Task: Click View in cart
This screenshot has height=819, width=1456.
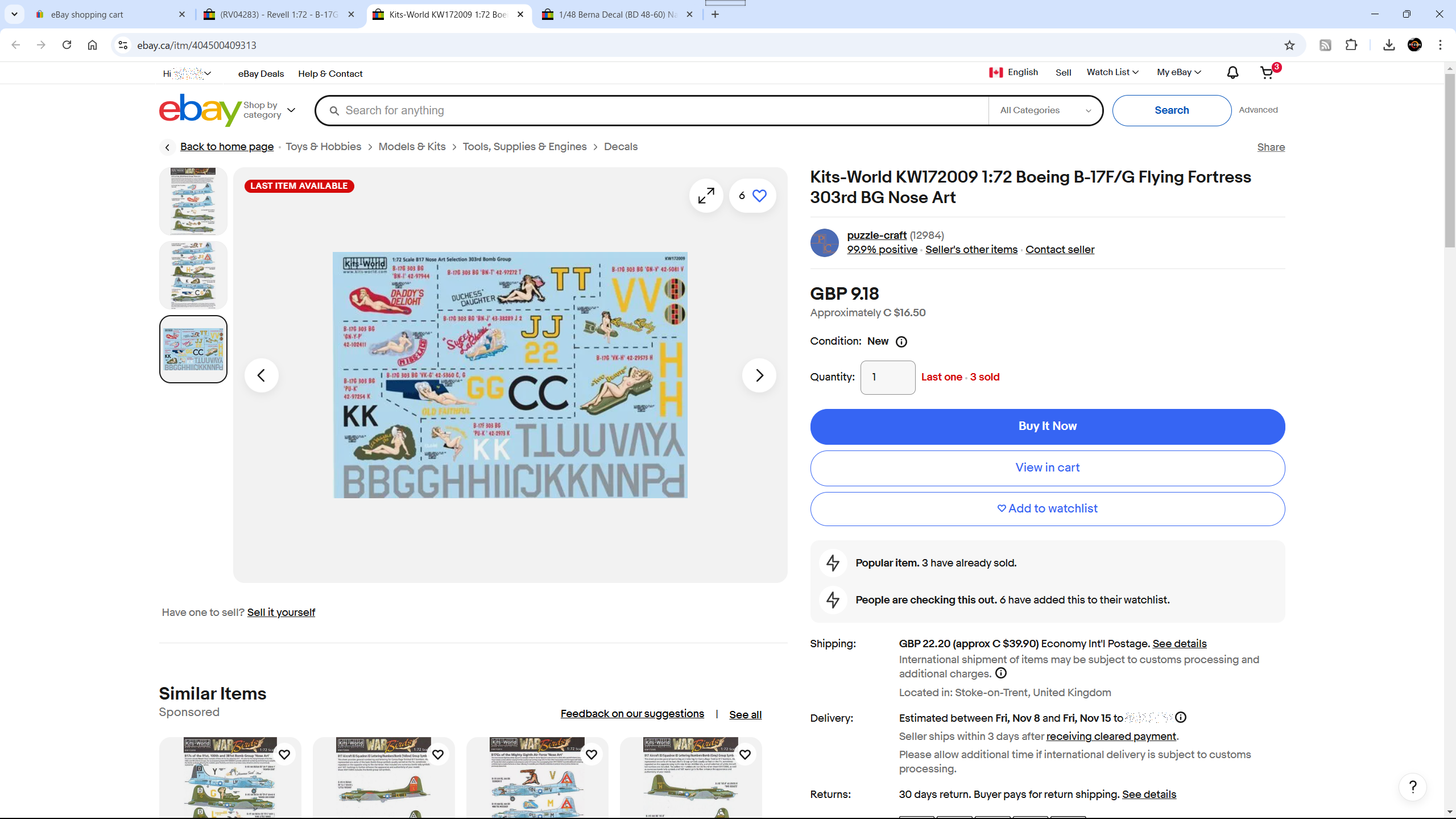Action: [1047, 468]
